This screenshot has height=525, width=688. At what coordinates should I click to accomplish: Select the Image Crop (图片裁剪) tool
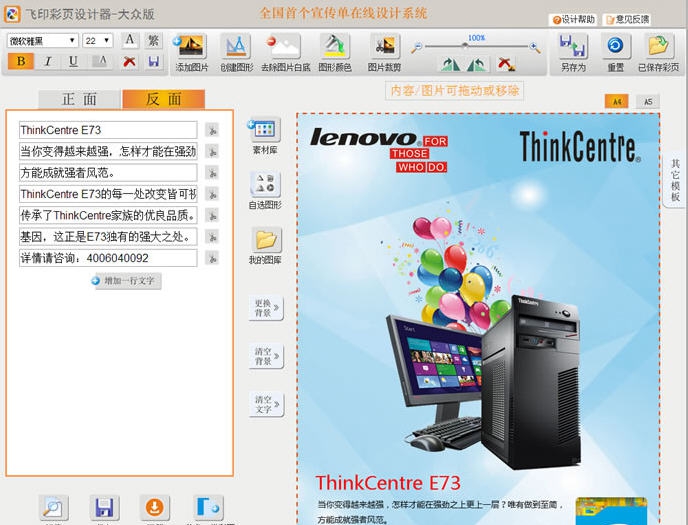pyautogui.click(x=384, y=46)
